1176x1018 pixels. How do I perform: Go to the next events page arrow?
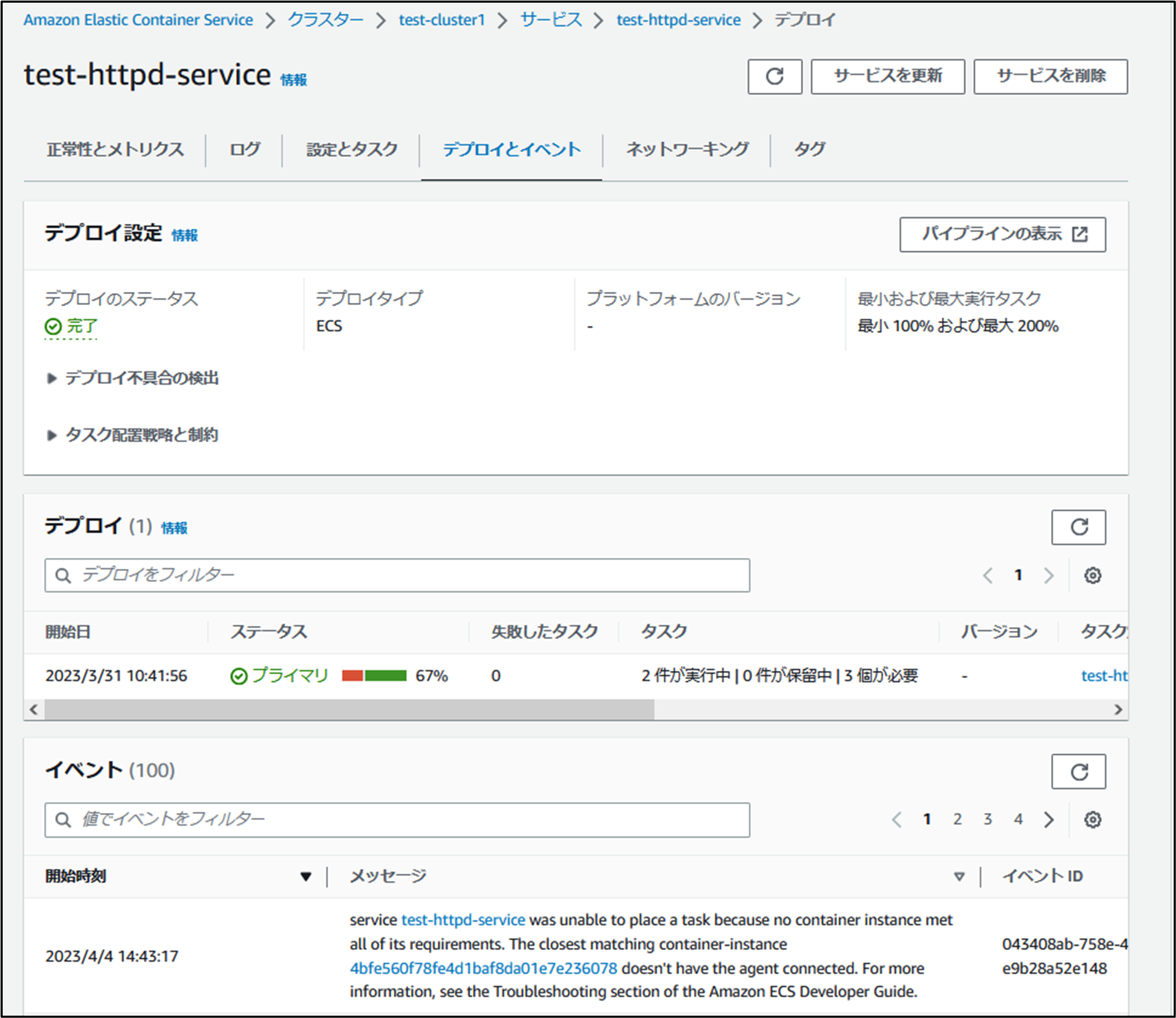(x=1048, y=819)
